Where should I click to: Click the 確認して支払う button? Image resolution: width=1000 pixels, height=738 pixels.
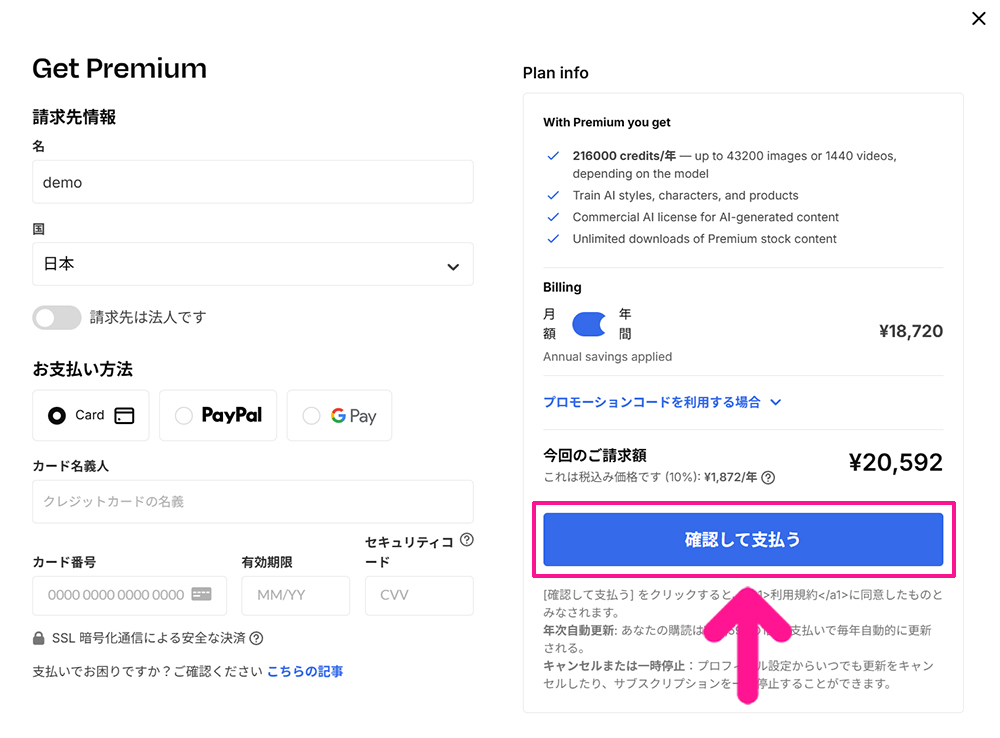click(x=743, y=538)
